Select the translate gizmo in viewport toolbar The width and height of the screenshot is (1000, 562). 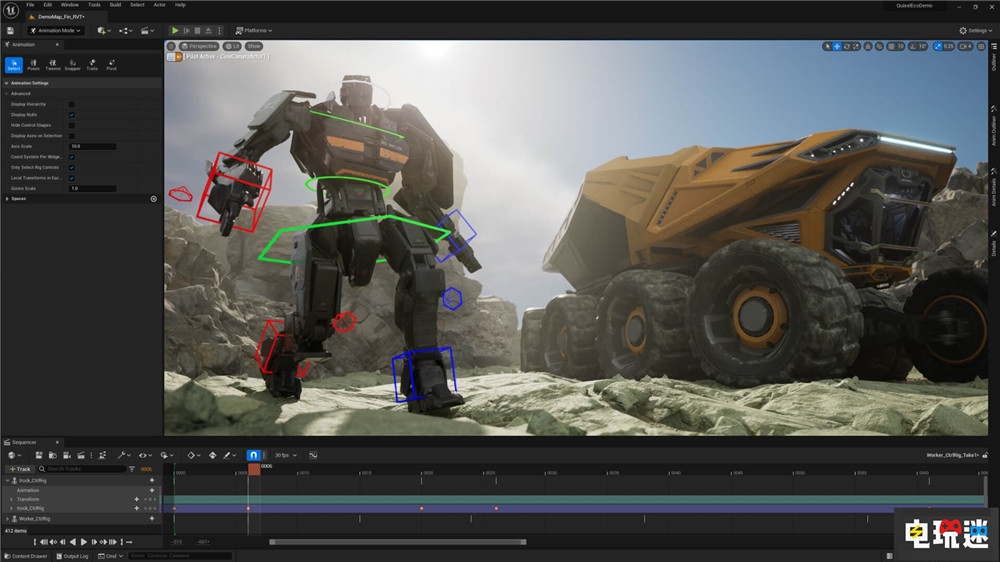pos(837,46)
